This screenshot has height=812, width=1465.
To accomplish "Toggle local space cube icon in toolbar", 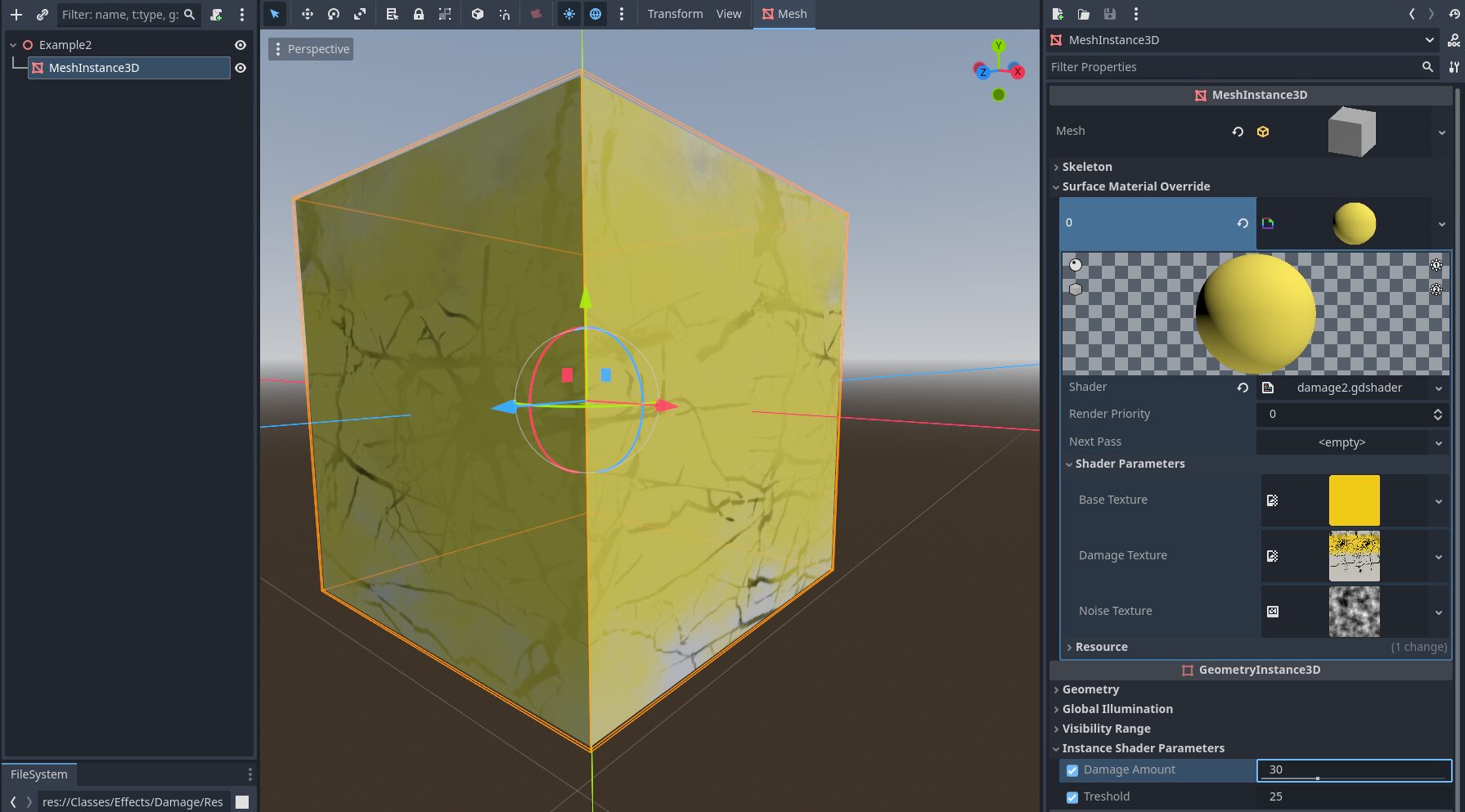I will 478,14.
